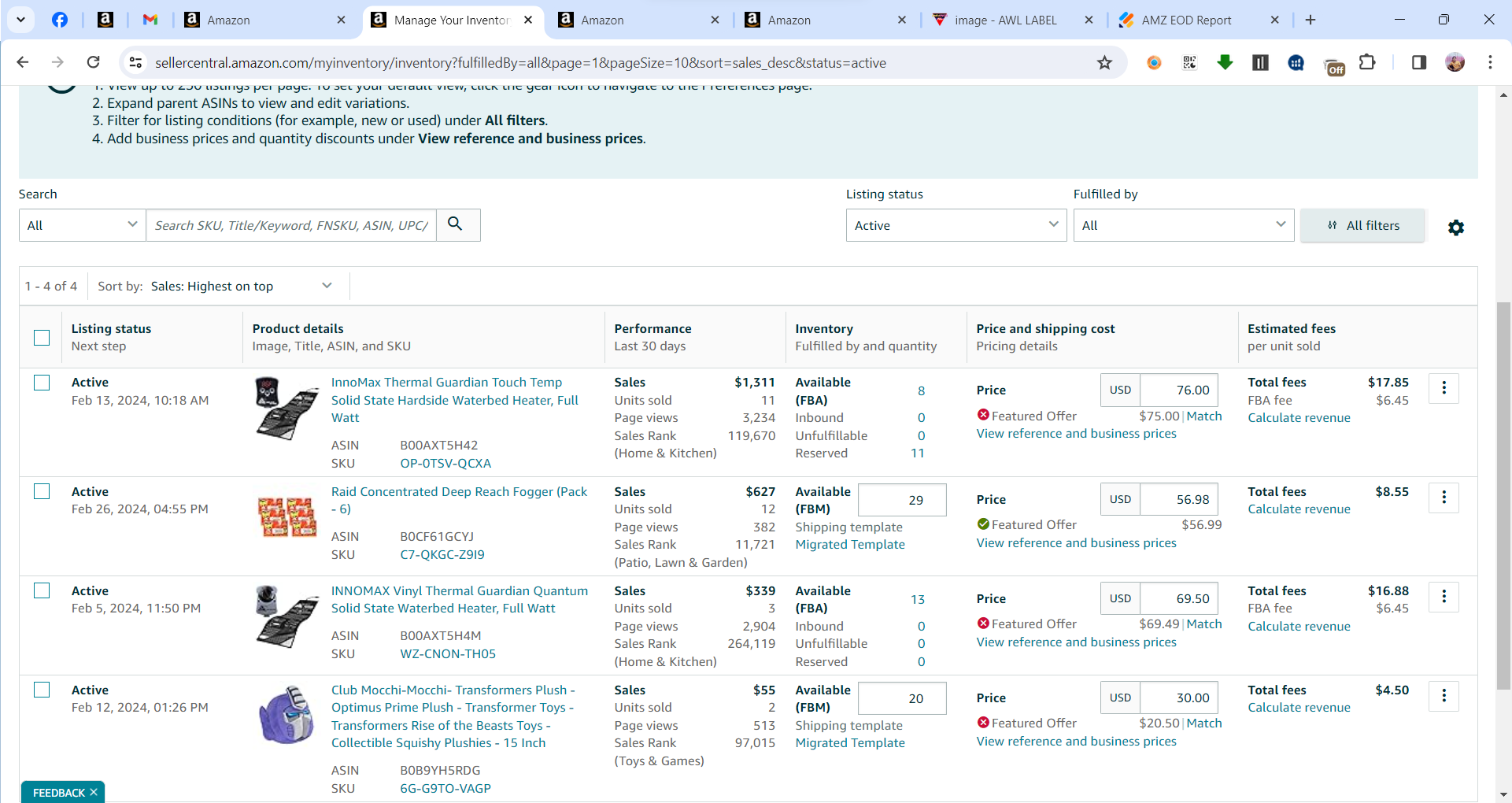Tick checkbox for Raid Fogger listing
This screenshot has width=1512, height=803.
pyautogui.click(x=42, y=491)
